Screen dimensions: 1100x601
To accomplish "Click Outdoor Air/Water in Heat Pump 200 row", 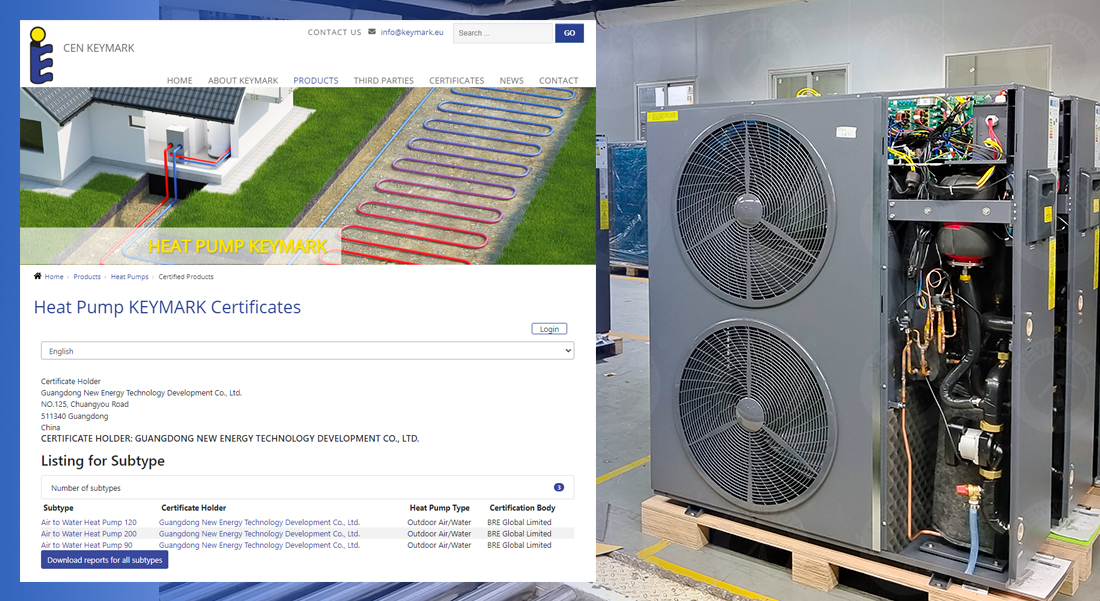I will [439, 534].
